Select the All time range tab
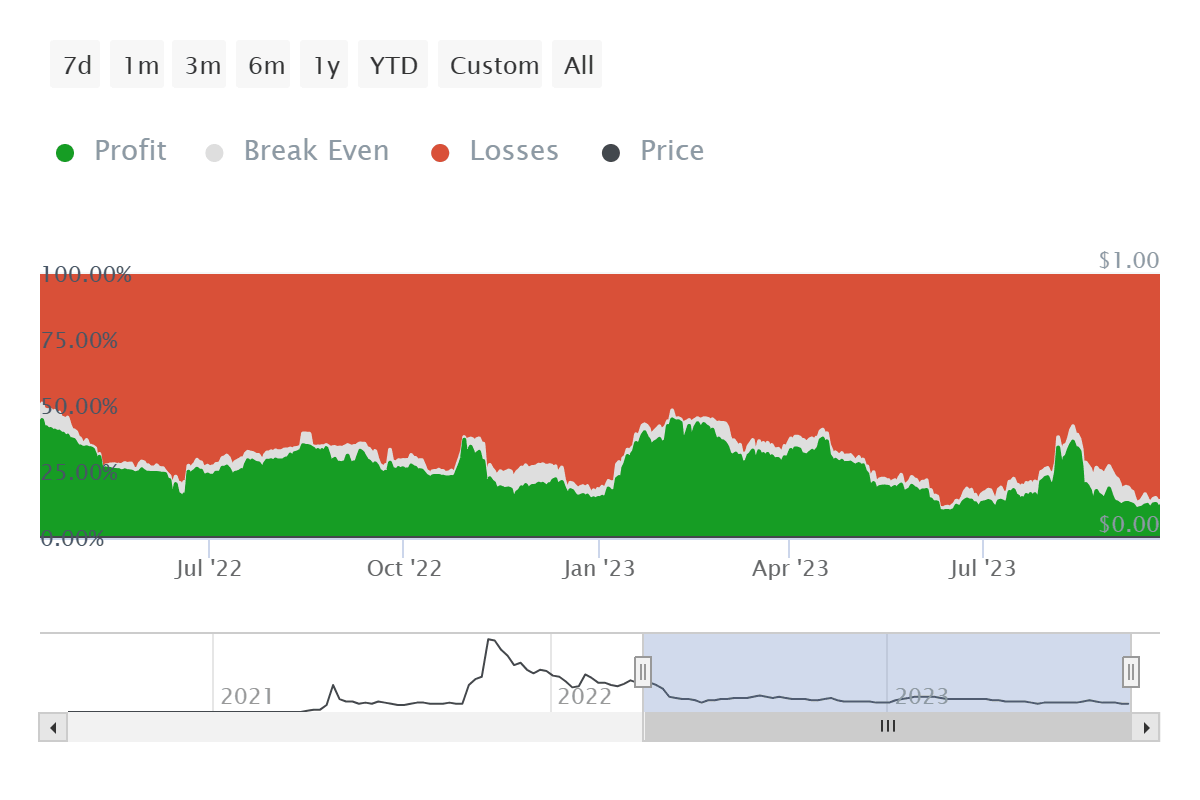 pyautogui.click(x=576, y=64)
